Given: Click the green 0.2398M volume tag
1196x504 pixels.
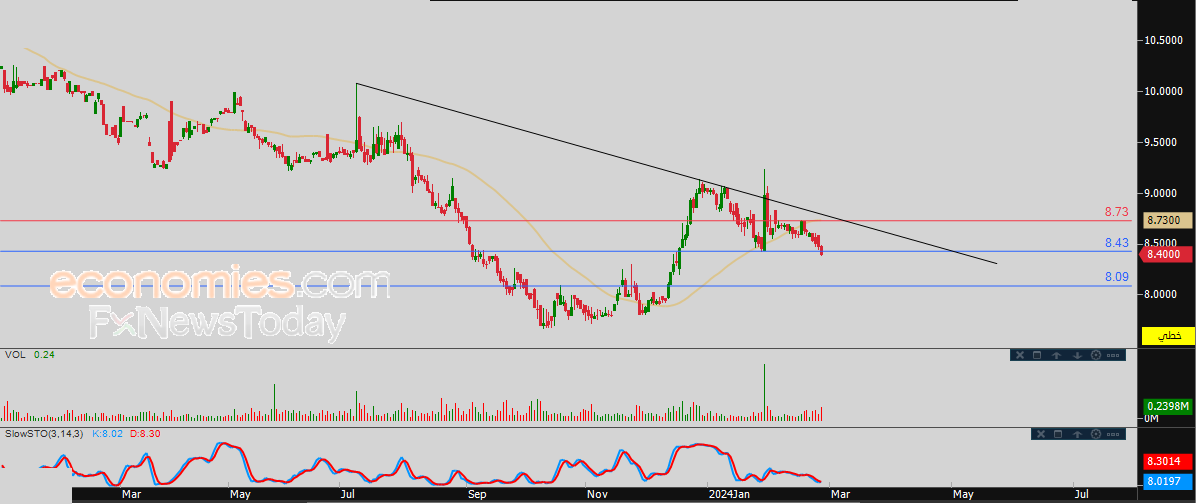Looking at the screenshot, I should coord(1168,406).
